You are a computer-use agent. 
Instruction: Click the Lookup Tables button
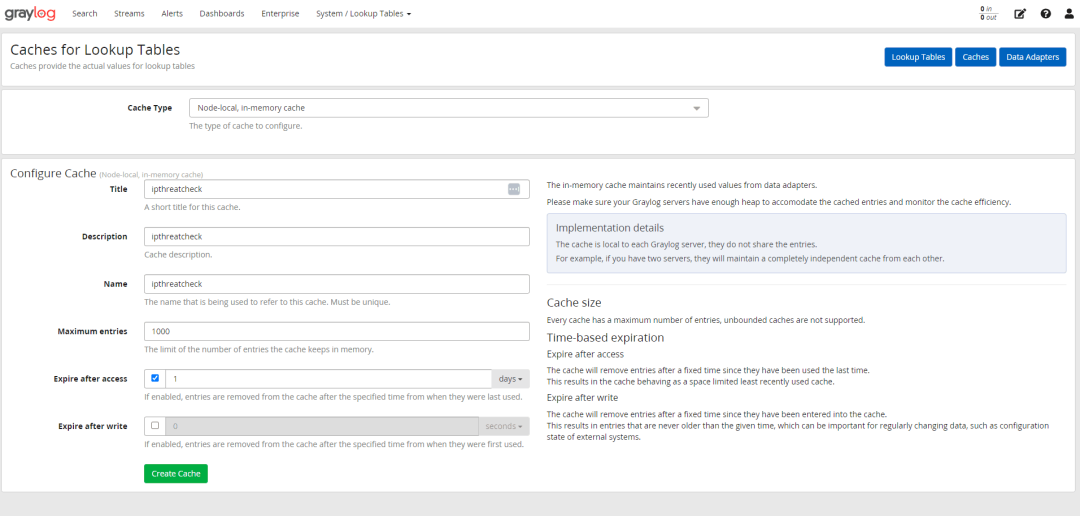[918, 57]
